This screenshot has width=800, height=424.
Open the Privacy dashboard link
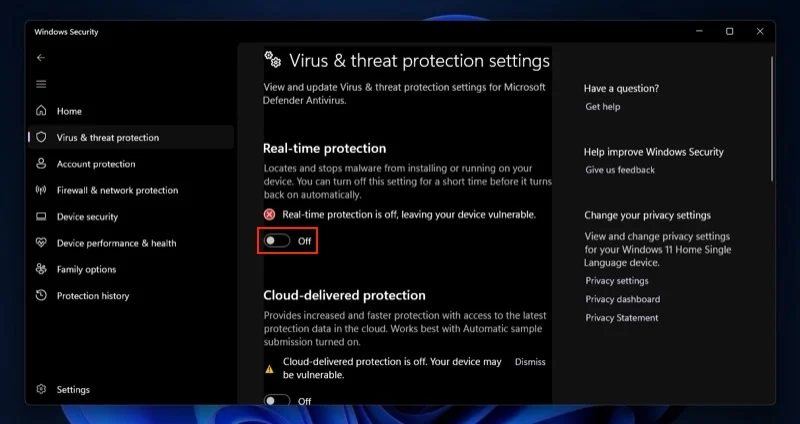[x=622, y=299]
